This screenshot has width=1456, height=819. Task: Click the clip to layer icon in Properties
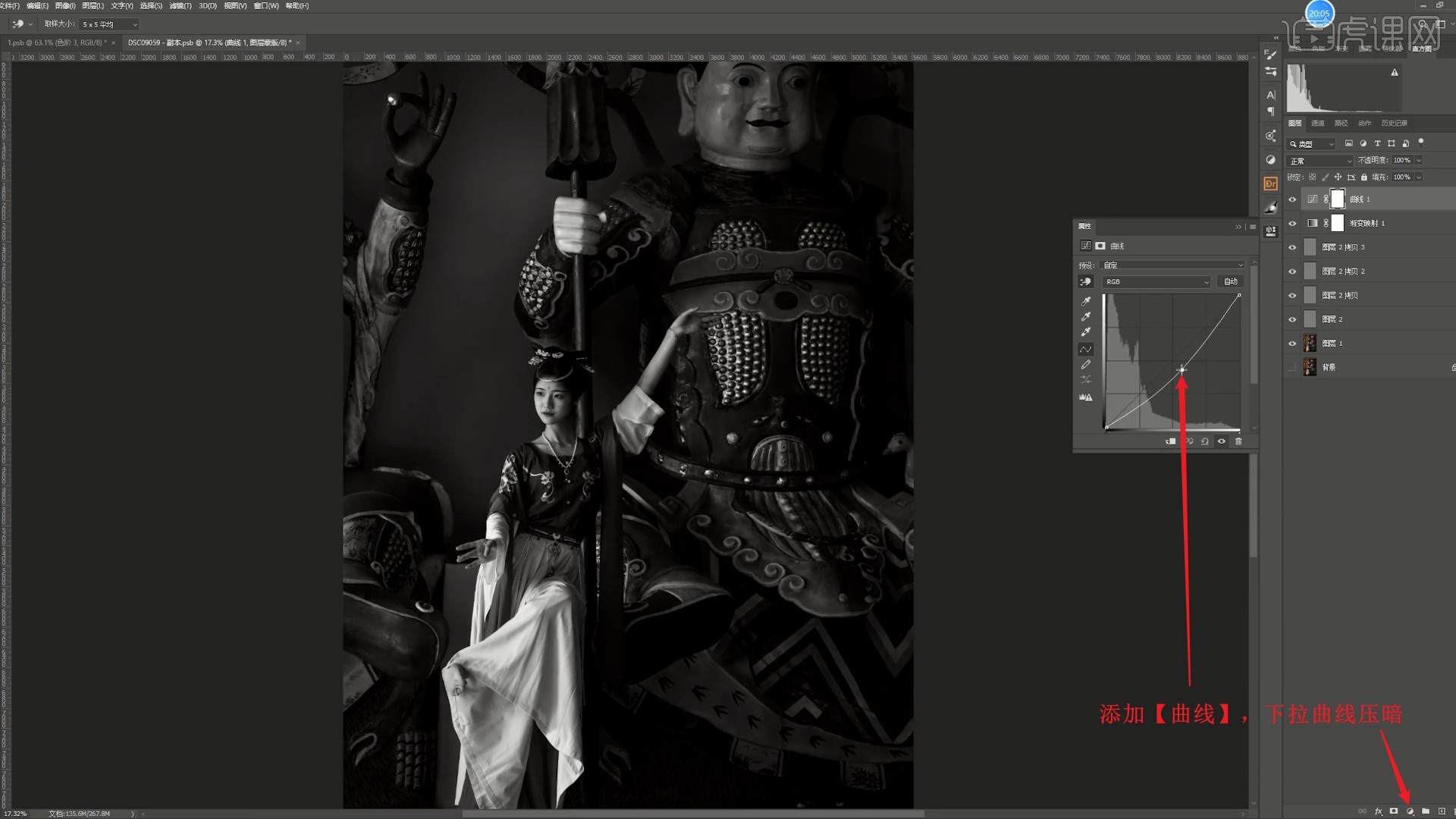pos(1170,441)
